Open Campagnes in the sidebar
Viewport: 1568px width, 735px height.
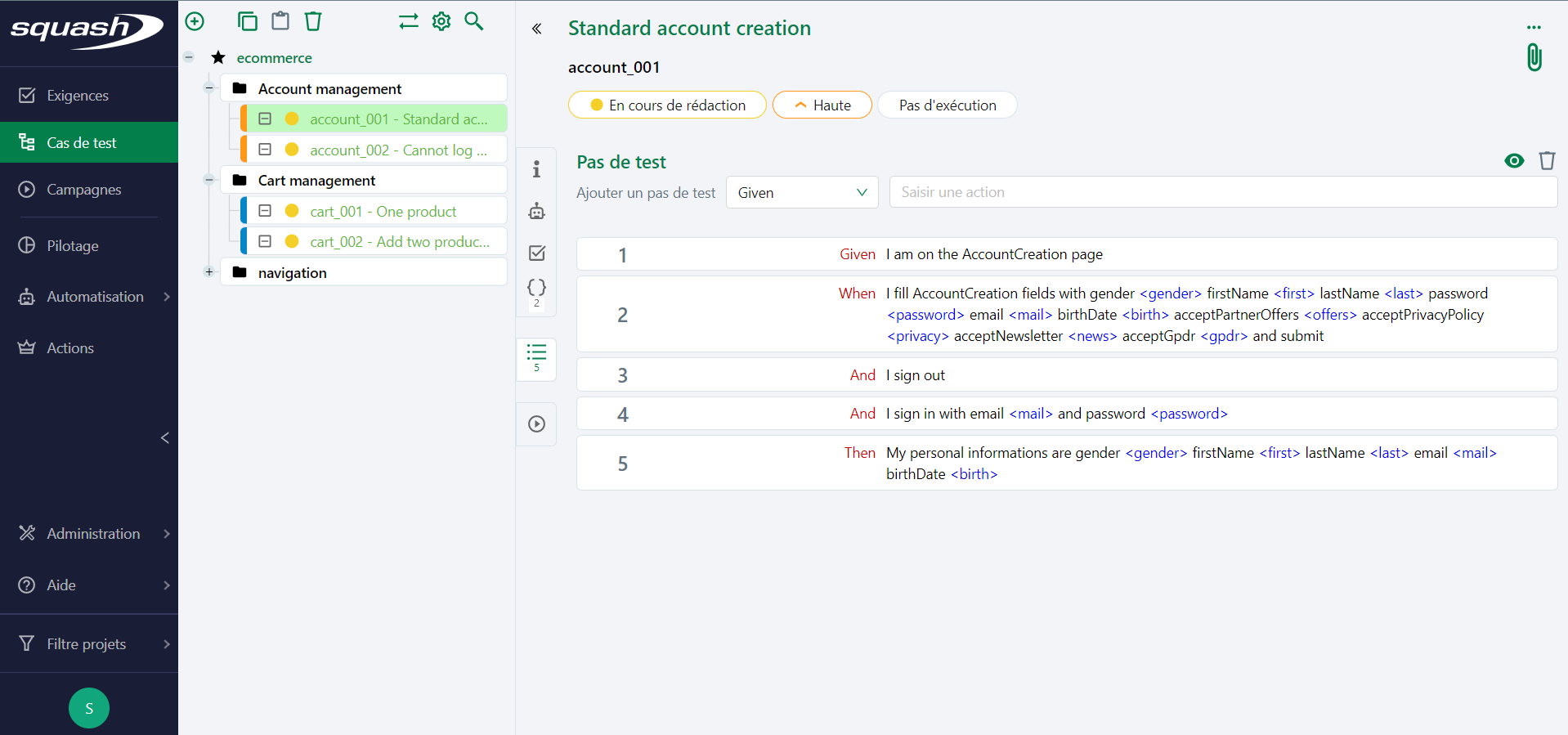pos(83,190)
